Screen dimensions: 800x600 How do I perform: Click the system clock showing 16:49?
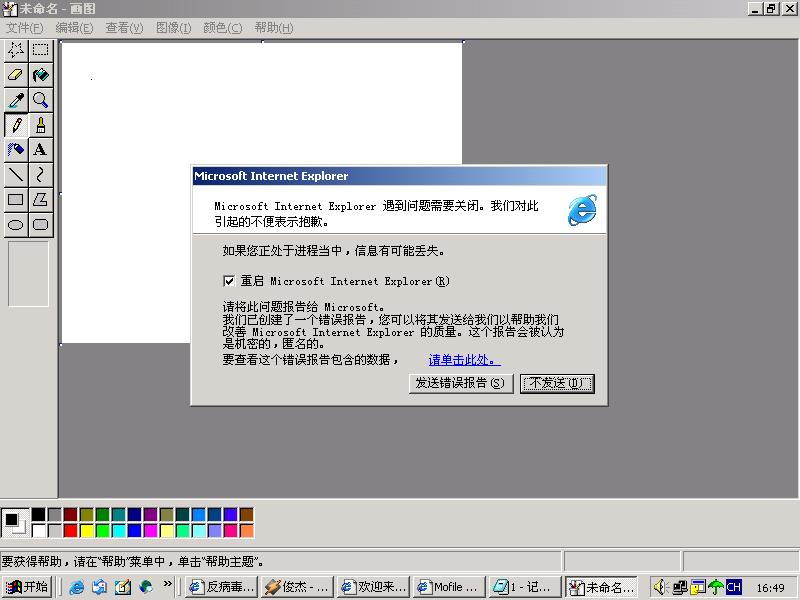click(770, 588)
